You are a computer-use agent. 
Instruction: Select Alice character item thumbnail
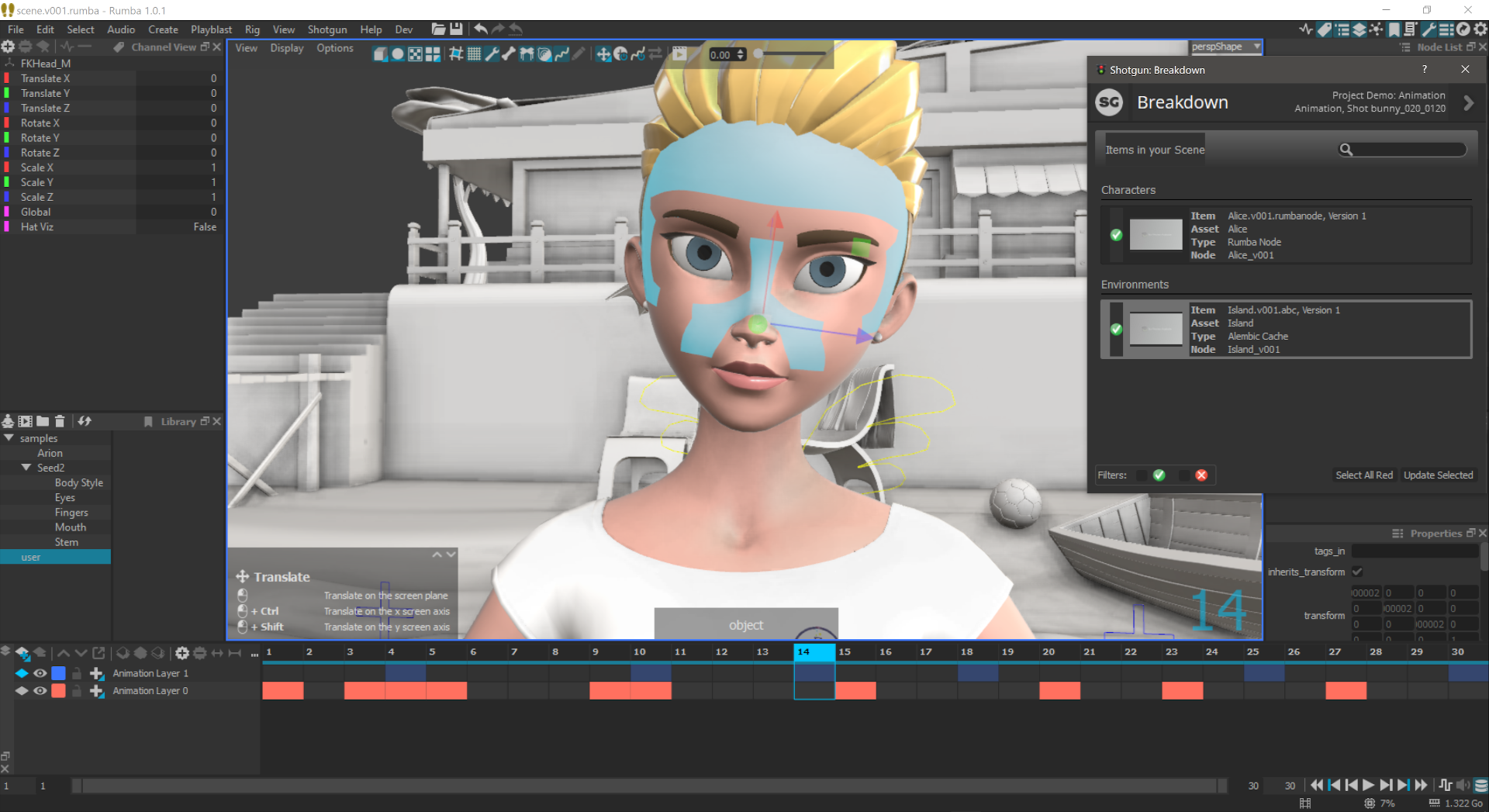point(1156,235)
